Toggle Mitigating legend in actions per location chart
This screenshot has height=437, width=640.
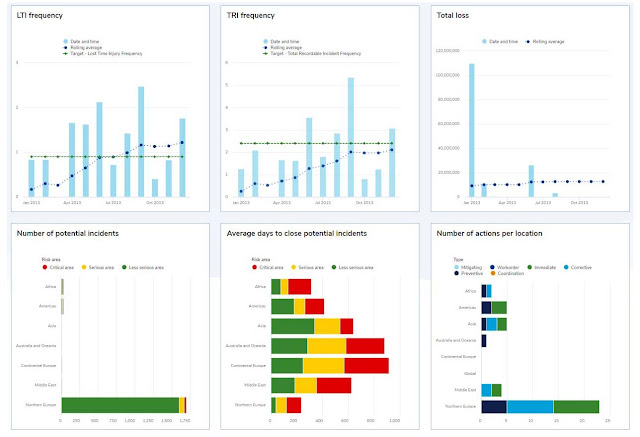468,267
